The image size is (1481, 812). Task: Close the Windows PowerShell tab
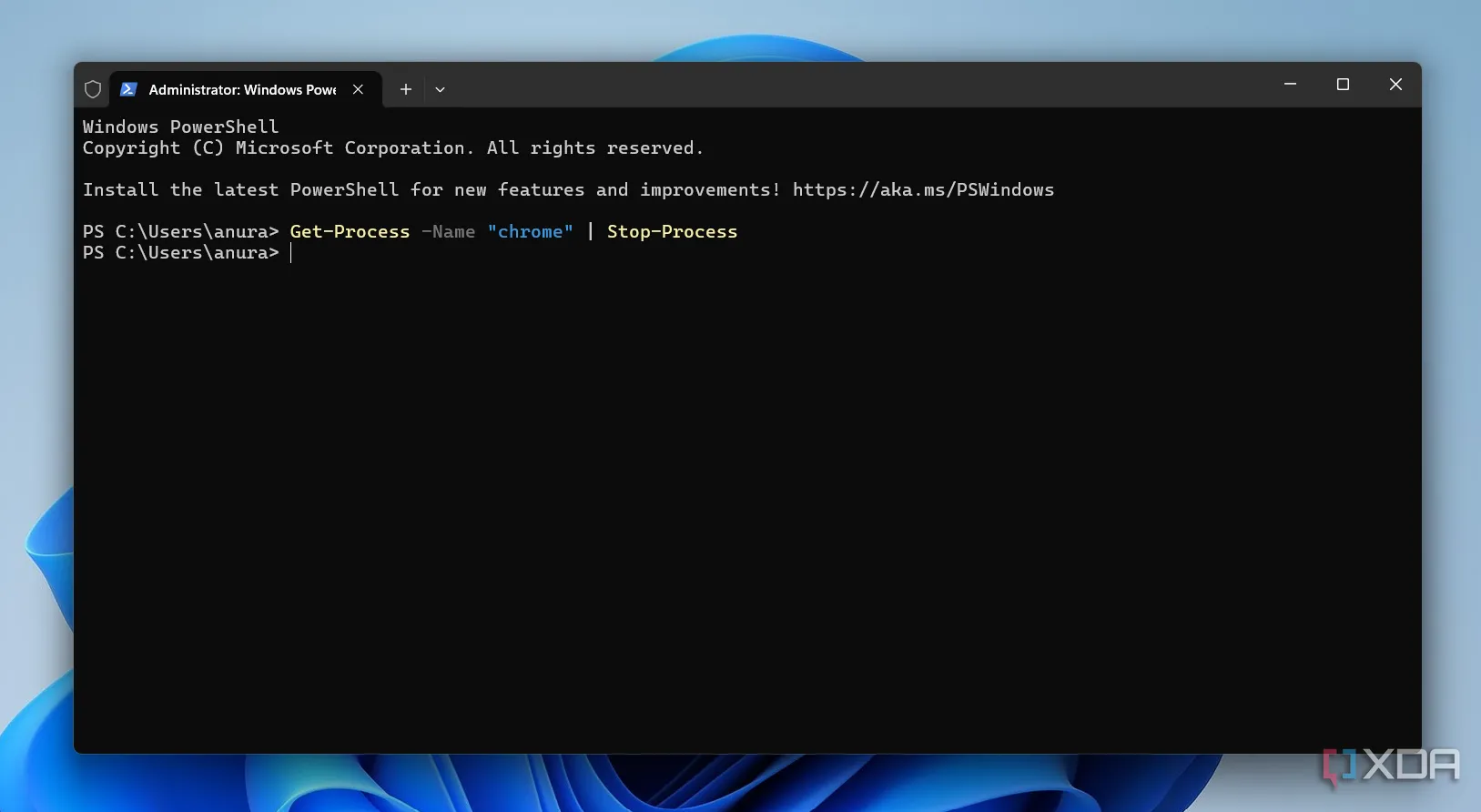pyautogui.click(x=358, y=89)
